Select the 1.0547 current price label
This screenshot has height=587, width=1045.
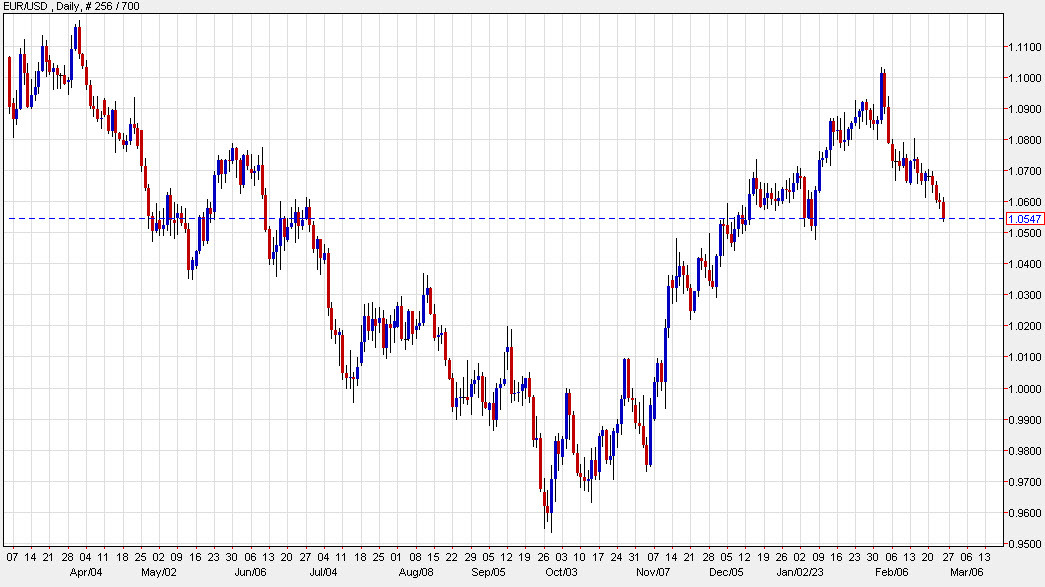tap(1025, 219)
